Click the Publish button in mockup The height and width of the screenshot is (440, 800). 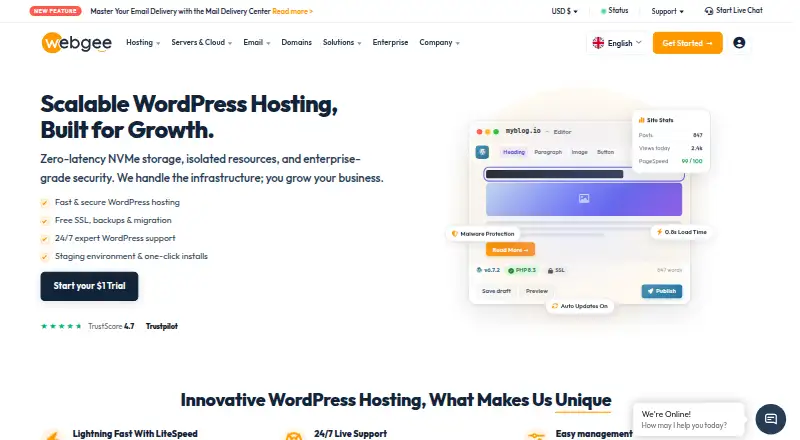[662, 291]
